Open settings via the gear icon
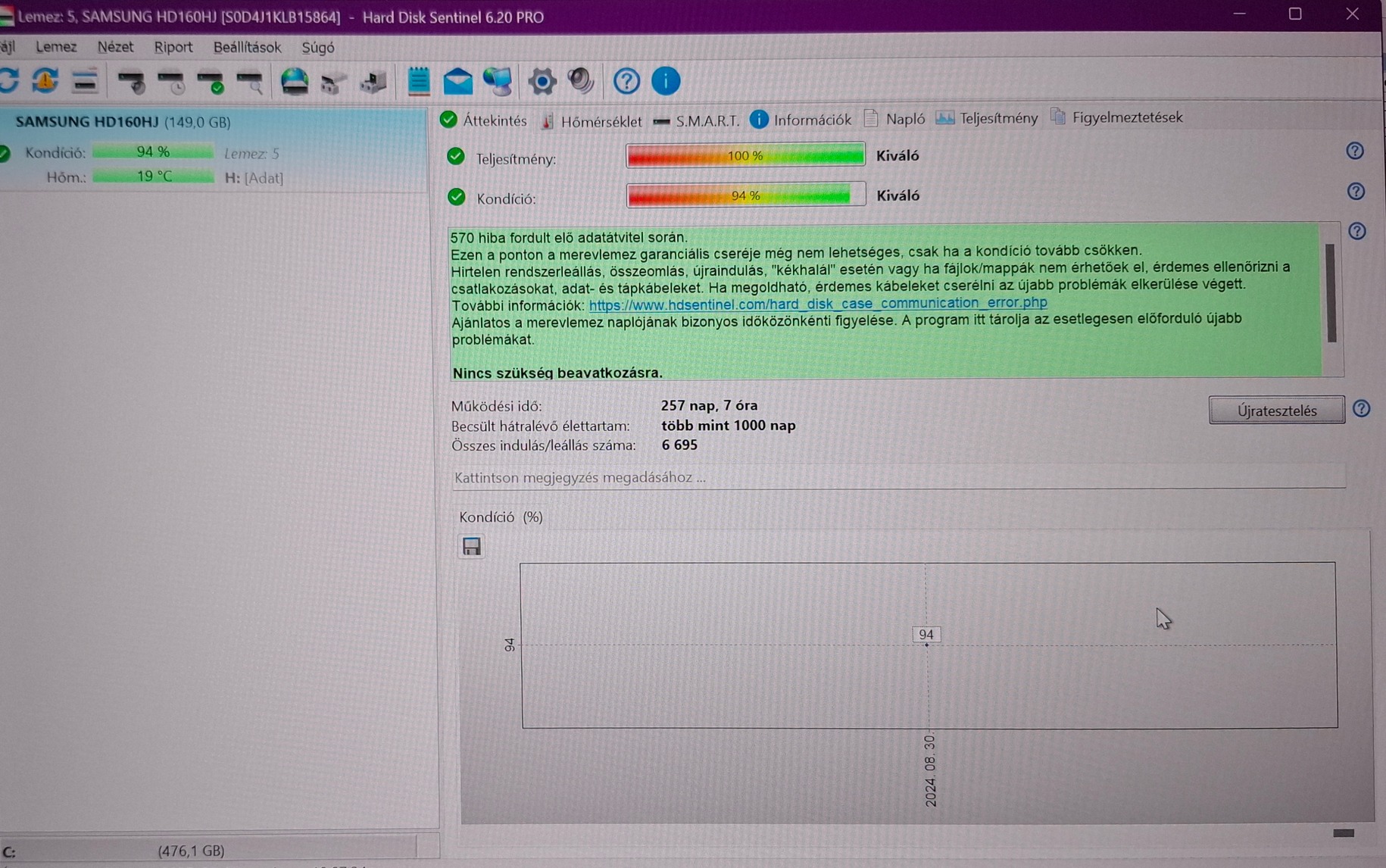The image size is (1386, 868). pos(542,81)
